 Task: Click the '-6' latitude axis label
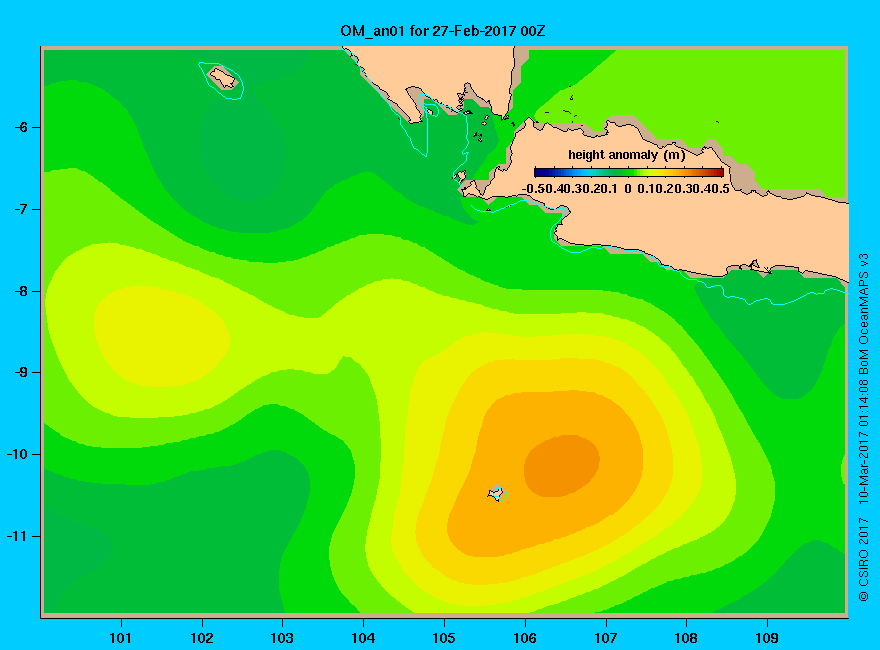tap(21, 127)
